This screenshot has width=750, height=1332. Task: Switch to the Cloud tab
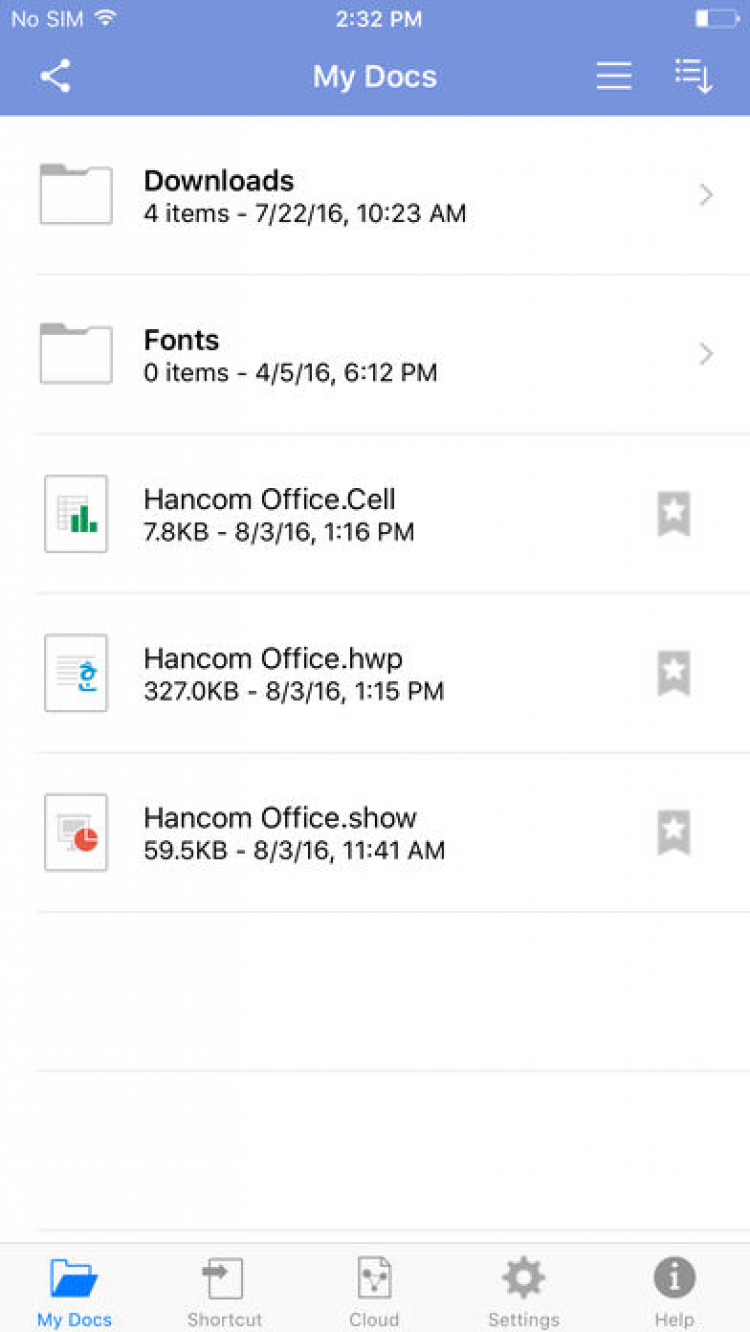point(374,1290)
